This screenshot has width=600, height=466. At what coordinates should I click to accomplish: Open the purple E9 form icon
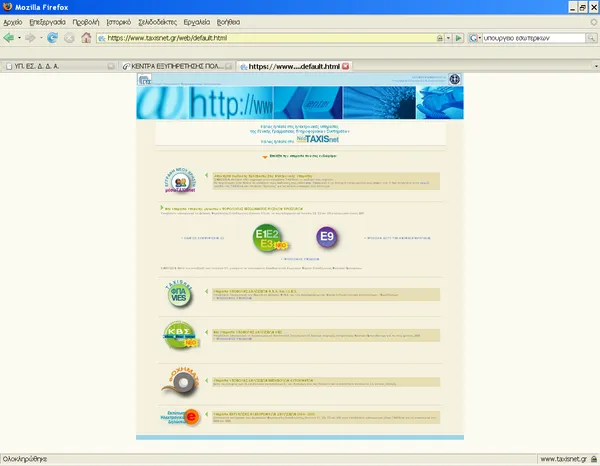click(327, 237)
